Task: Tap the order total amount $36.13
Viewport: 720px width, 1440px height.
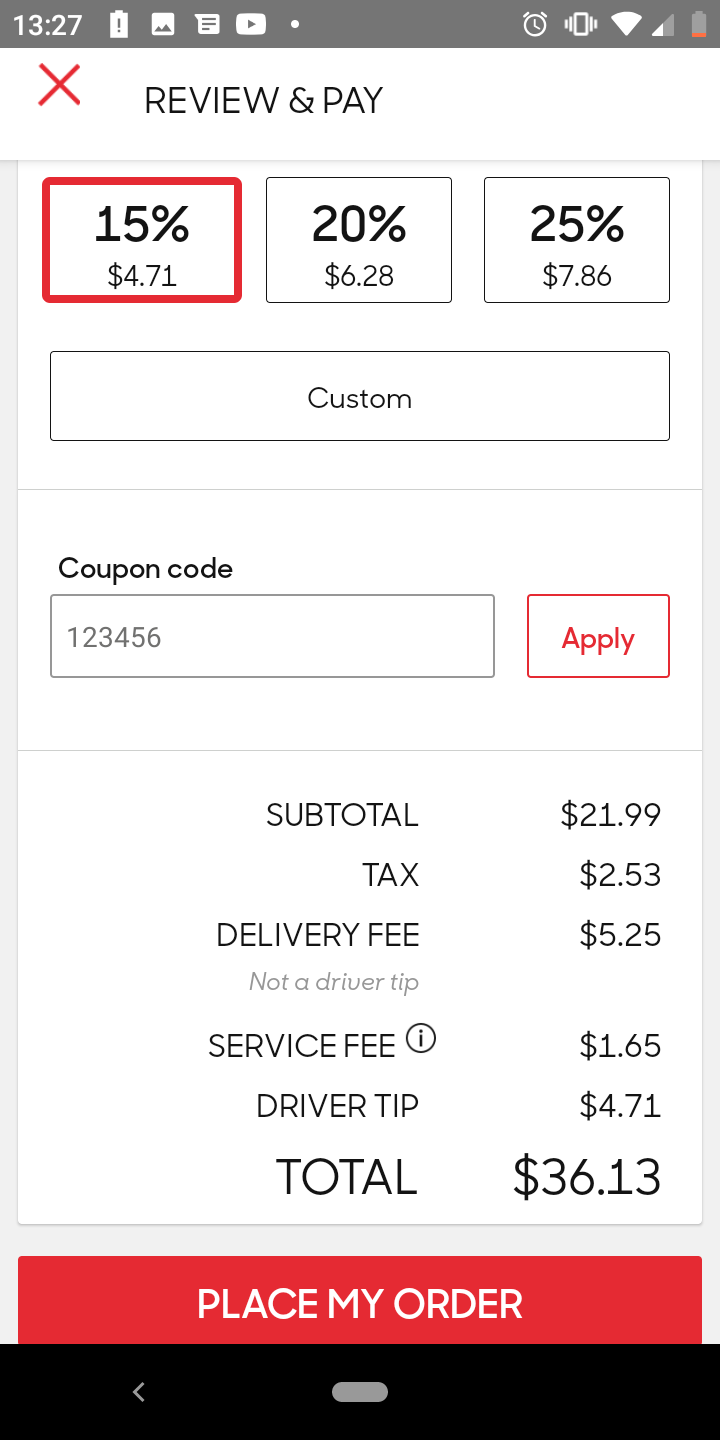Action: 587,1177
